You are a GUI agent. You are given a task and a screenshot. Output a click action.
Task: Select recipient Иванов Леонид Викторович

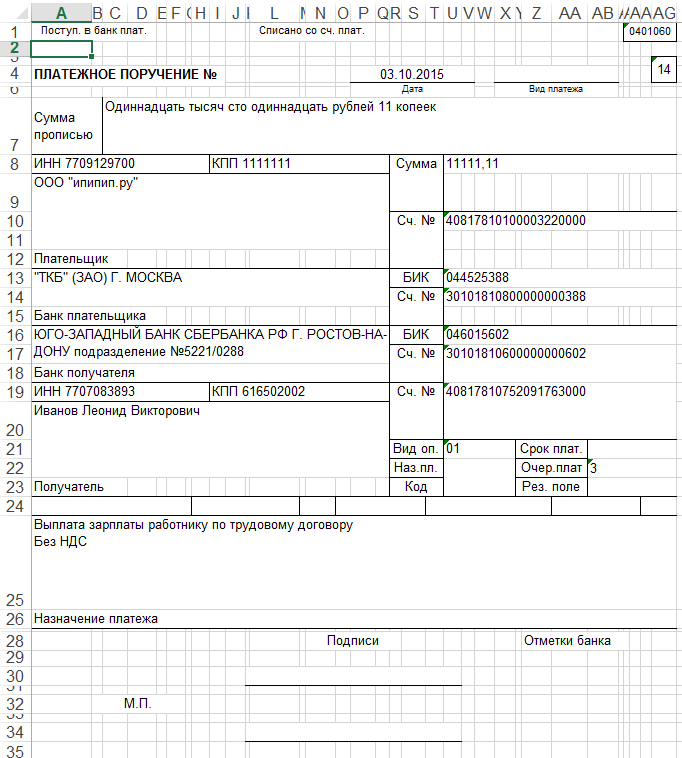(116, 411)
